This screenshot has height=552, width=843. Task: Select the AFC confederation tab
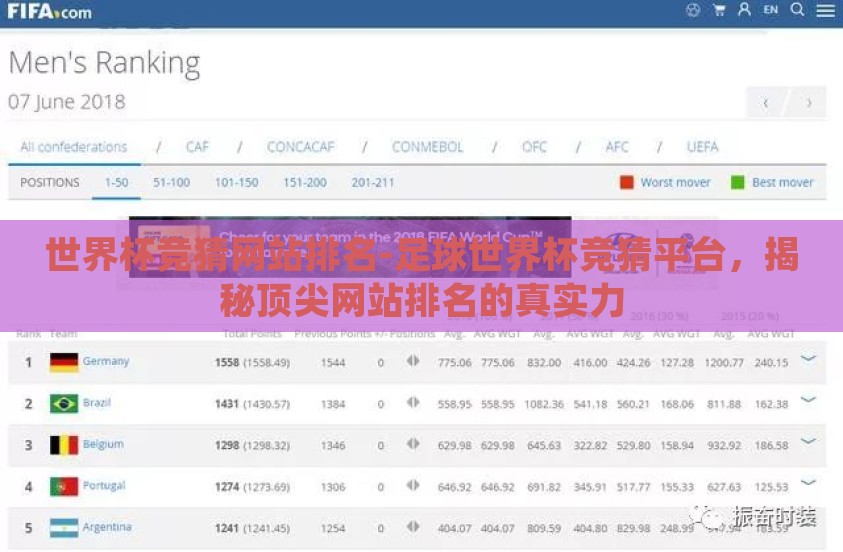(617, 147)
